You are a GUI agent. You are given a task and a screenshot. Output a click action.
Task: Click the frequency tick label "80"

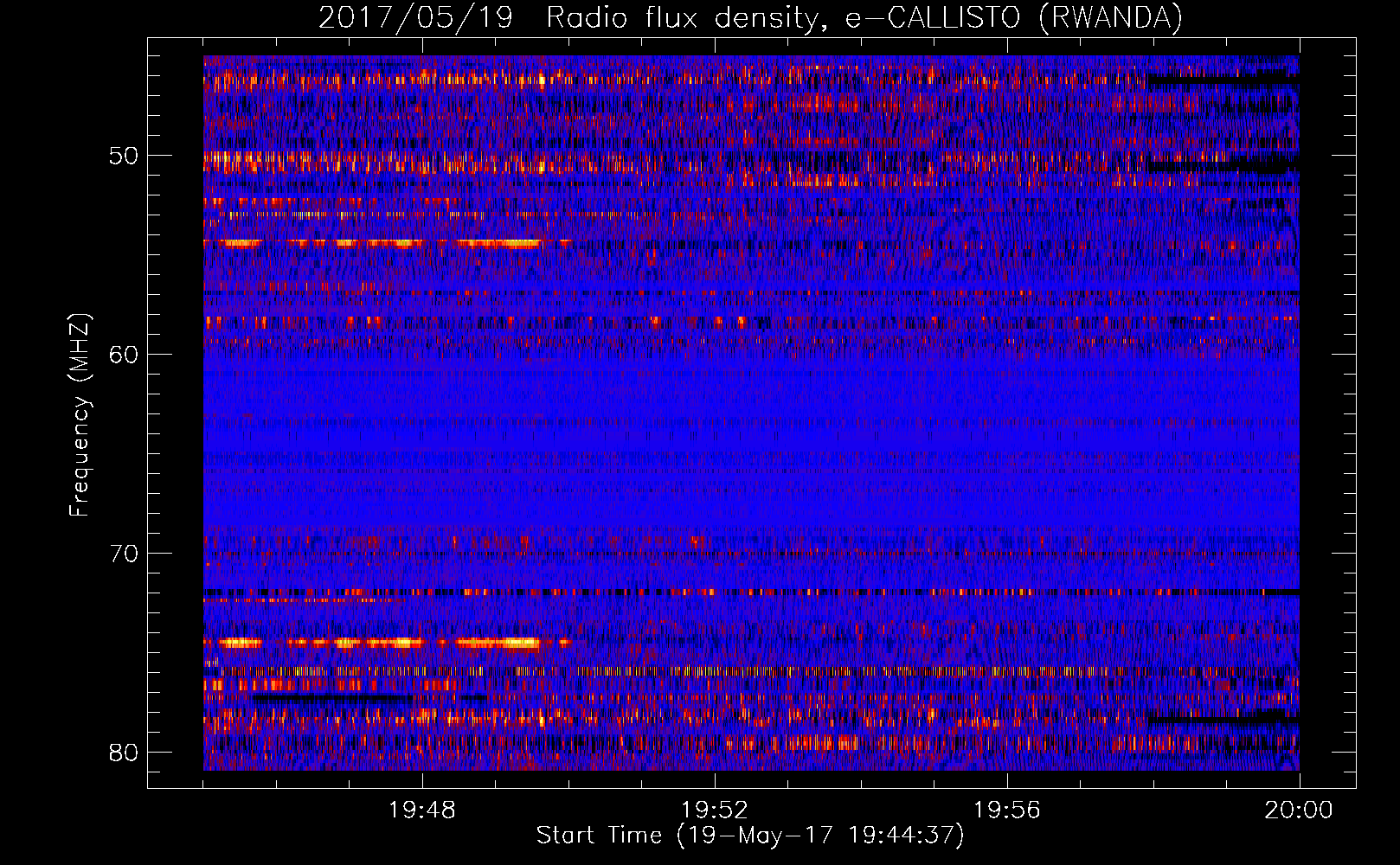[124, 752]
